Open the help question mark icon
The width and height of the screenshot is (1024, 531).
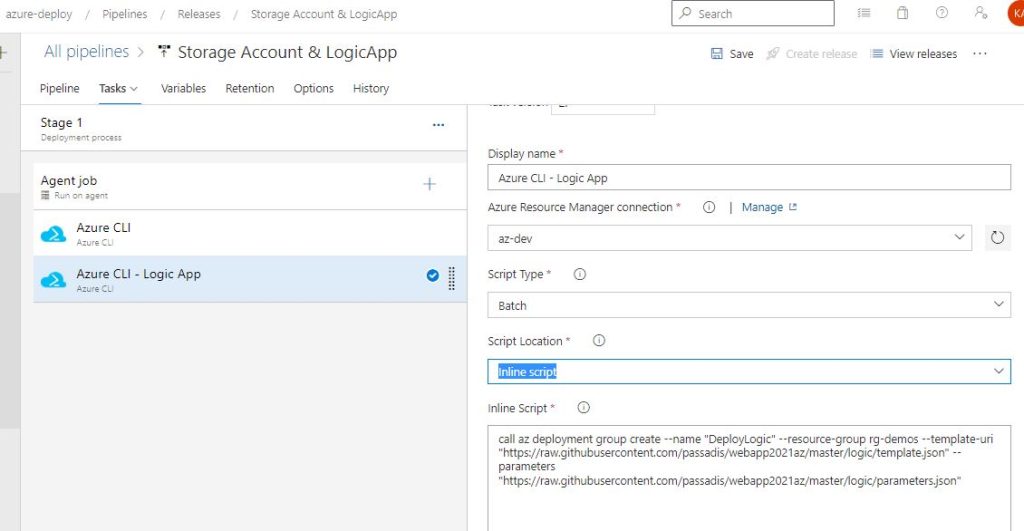(942, 12)
